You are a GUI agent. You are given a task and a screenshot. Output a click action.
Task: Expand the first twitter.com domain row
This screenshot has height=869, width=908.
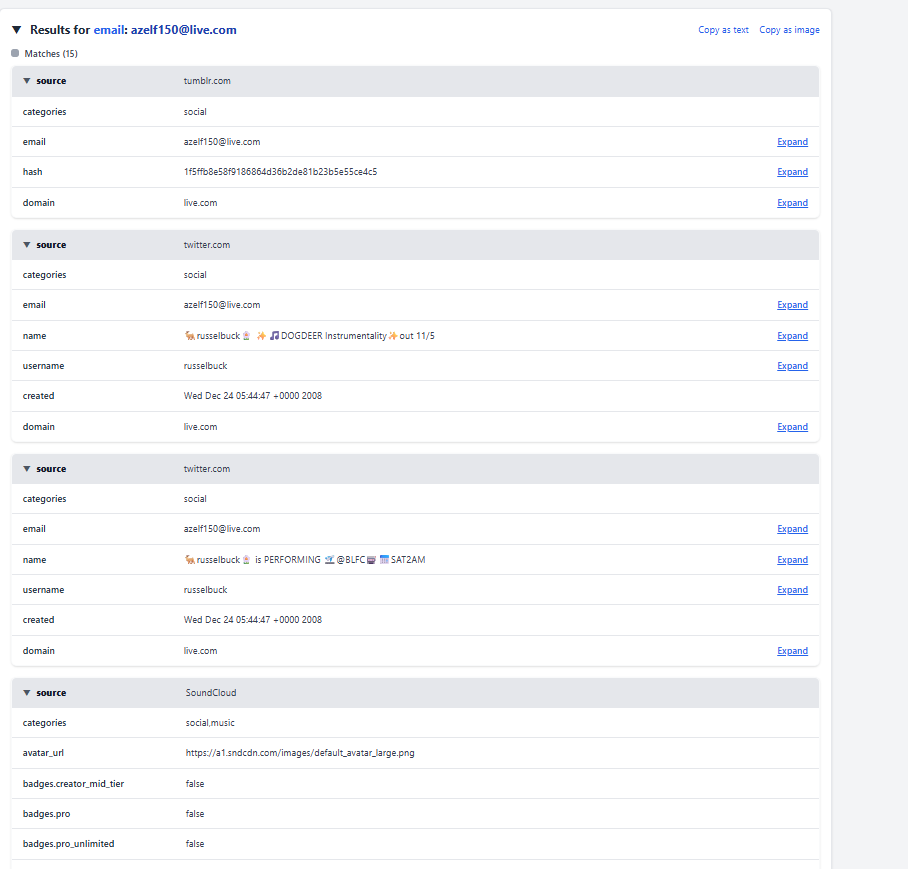click(792, 427)
